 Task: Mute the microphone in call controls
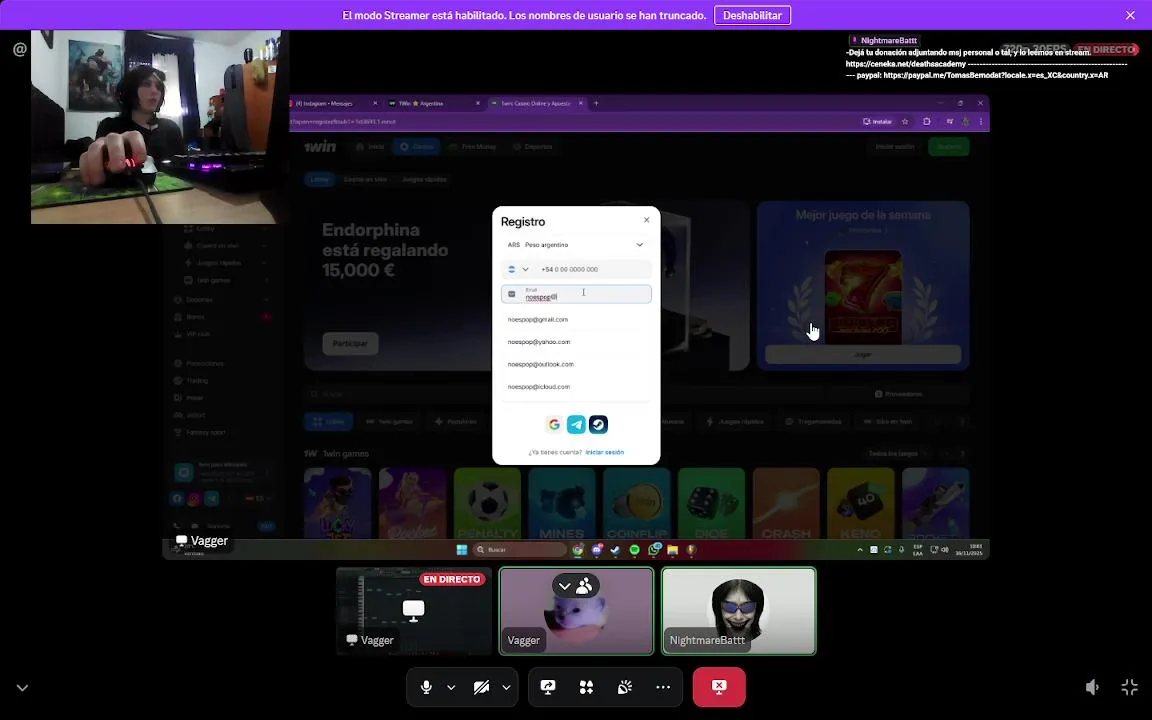tap(426, 687)
